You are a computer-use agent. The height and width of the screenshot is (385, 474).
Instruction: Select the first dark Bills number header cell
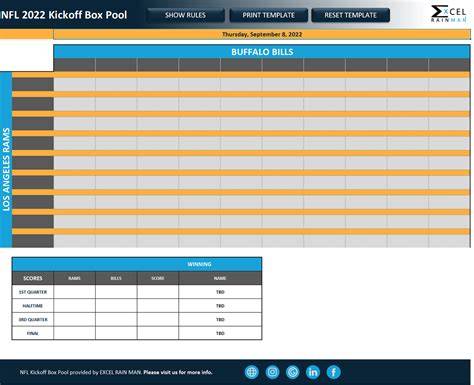coord(74,65)
